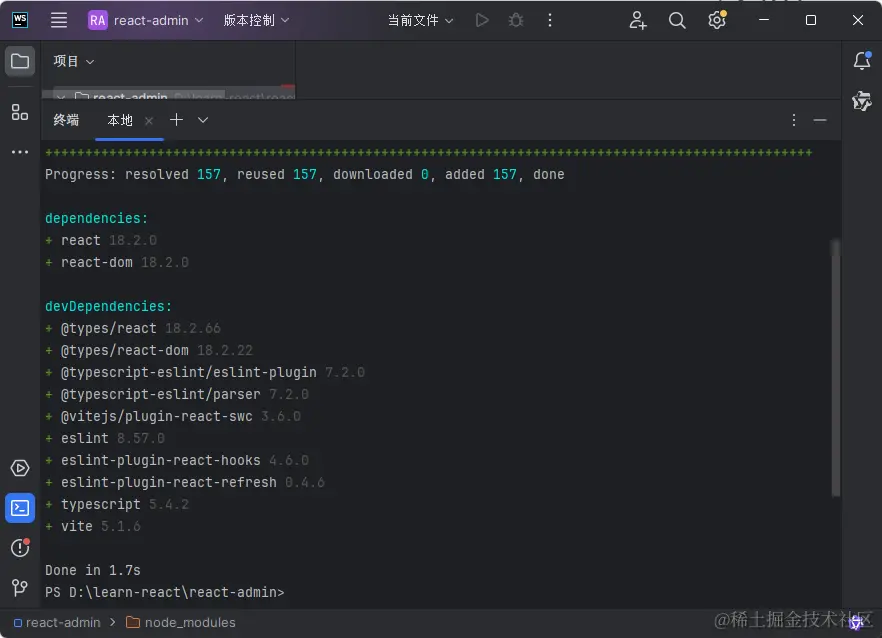The image size is (882, 638).
Task: Open the 版本控制 version control menu
Action: (x=256, y=20)
